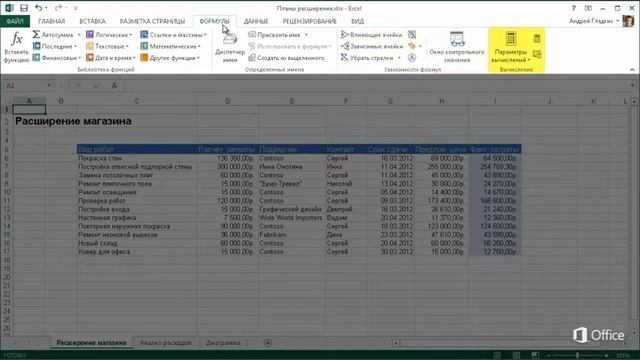Click the Redo arrow icon

coord(58,8)
